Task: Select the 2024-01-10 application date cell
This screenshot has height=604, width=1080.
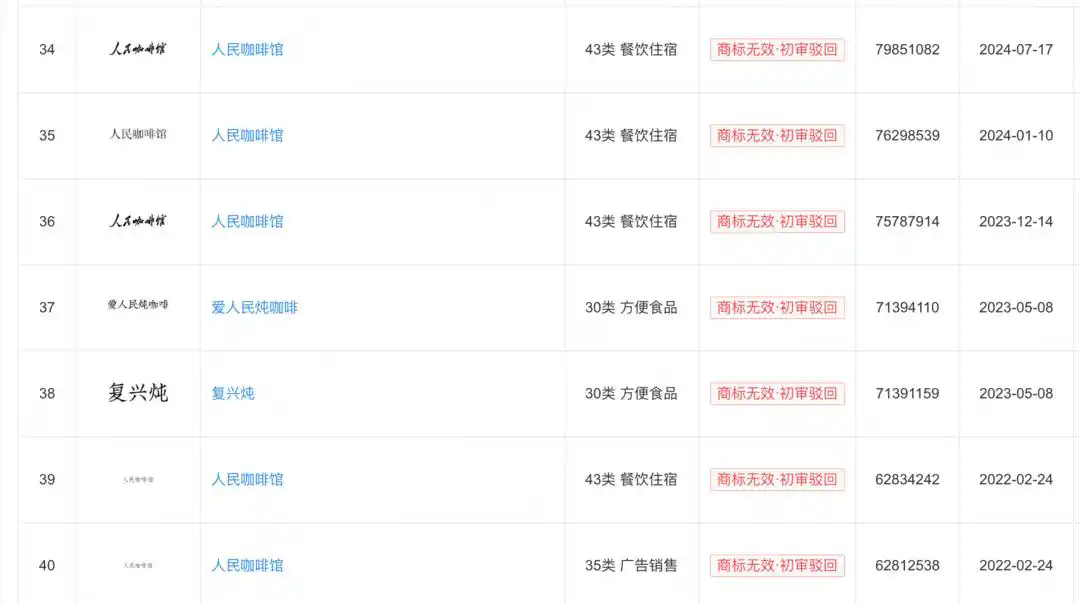Action: click(x=1015, y=135)
